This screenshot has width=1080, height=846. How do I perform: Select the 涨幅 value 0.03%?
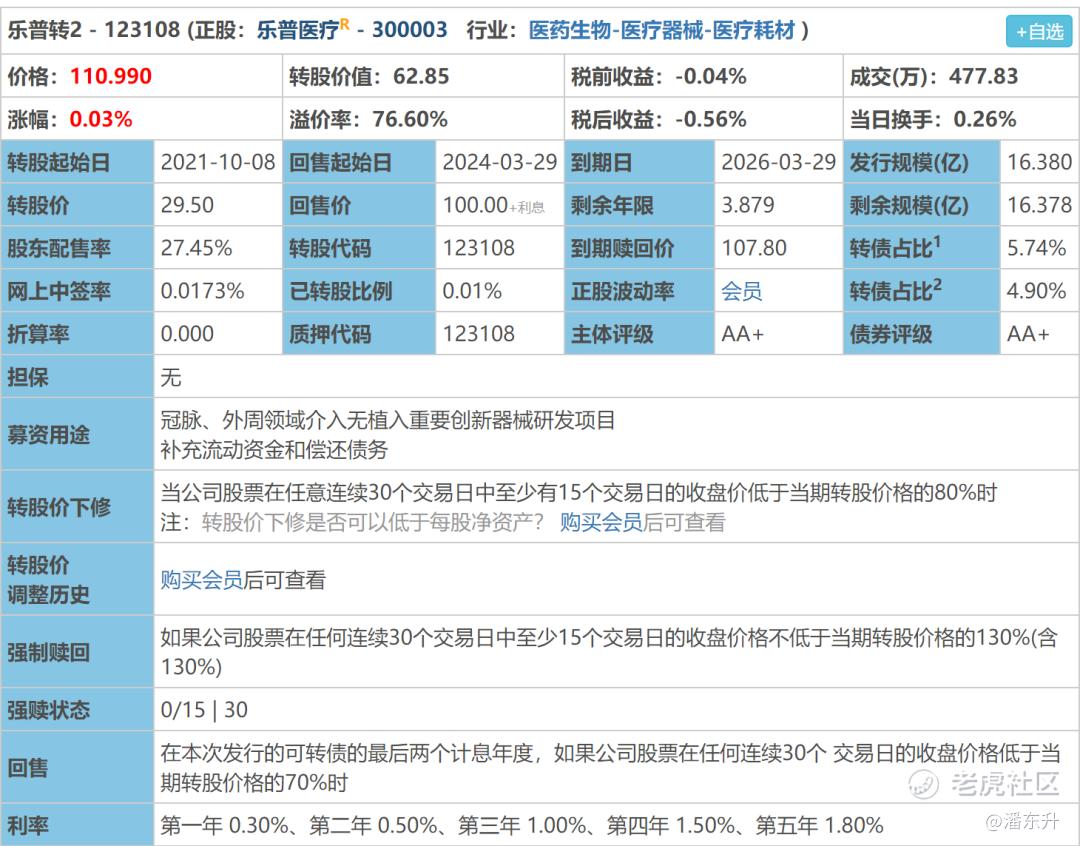tap(101, 119)
